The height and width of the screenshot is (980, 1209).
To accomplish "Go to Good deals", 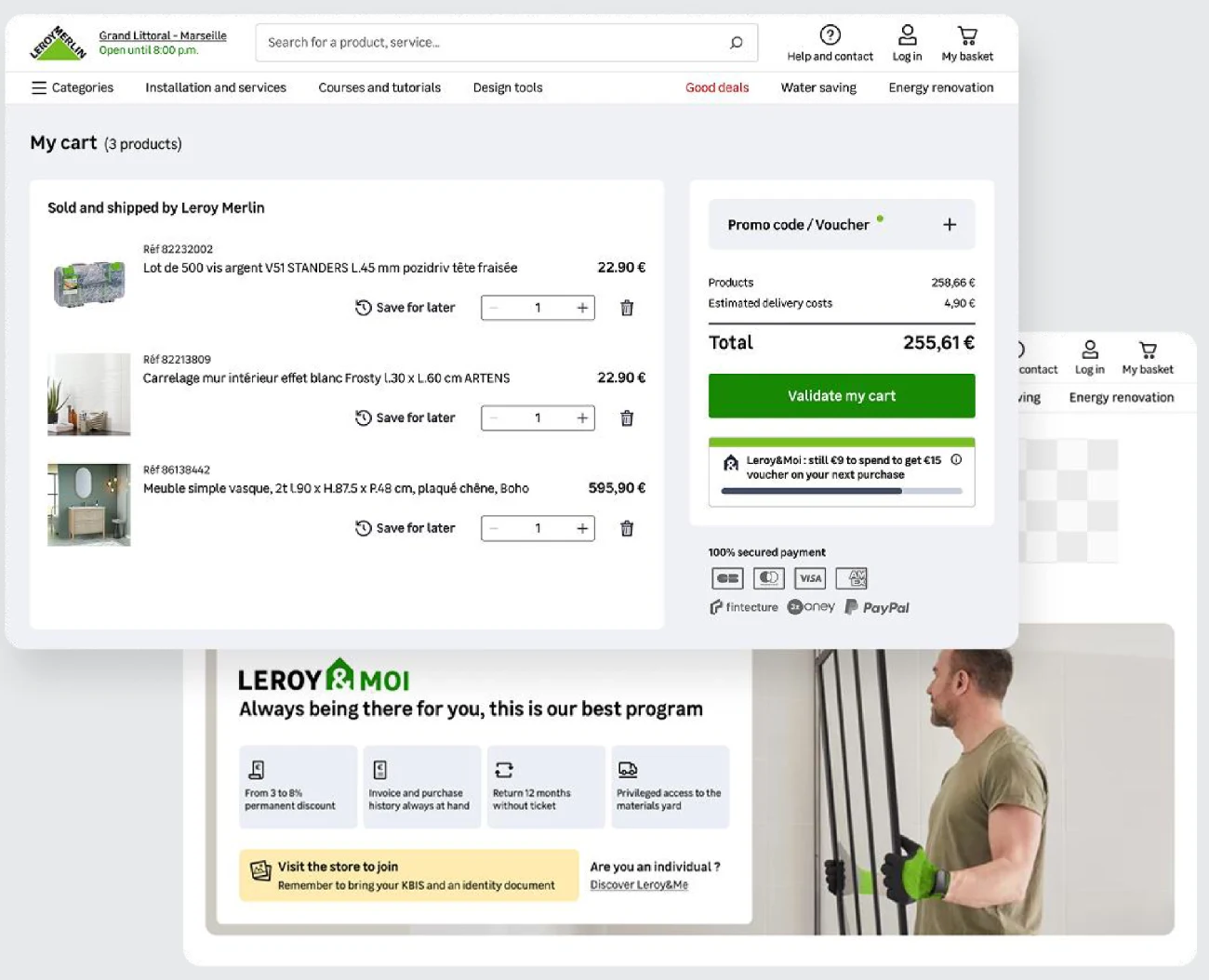I will tap(717, 87).
